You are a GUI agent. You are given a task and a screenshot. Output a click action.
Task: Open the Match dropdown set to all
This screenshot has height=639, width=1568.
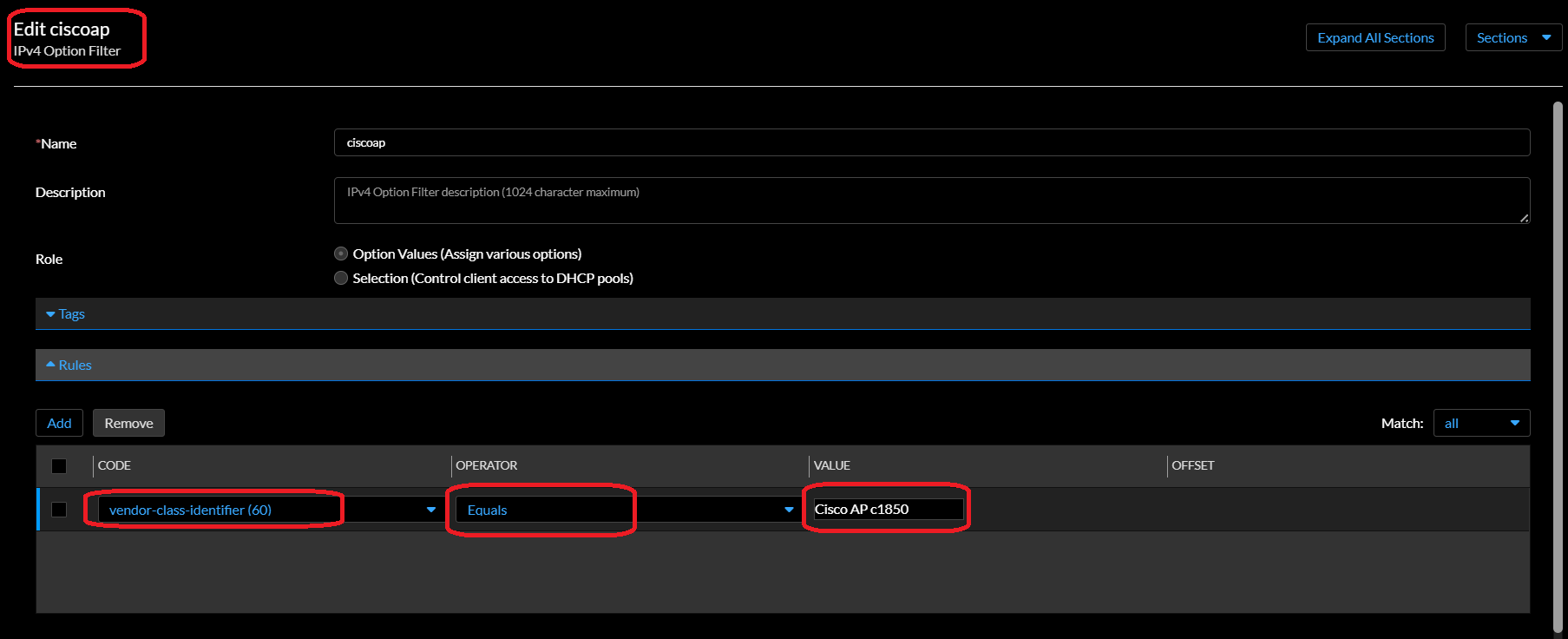pos(1480,423)
